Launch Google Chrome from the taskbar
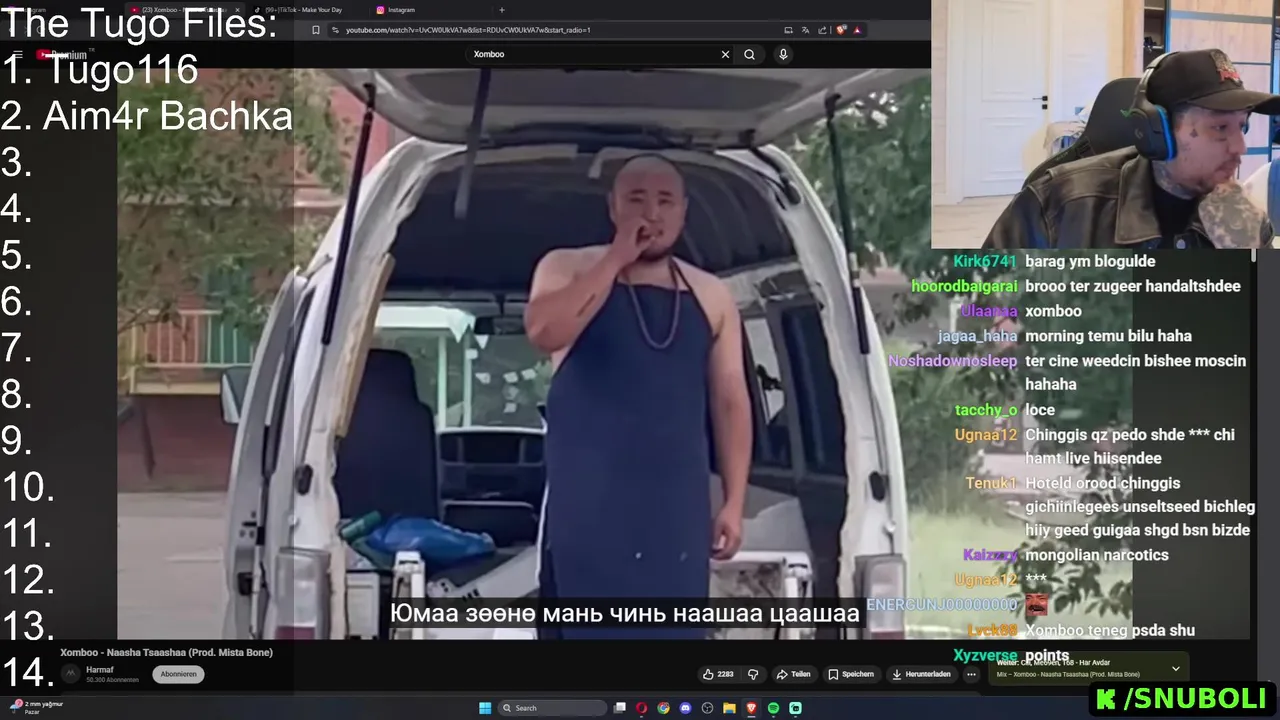Viewport: 1280px width, 720px height. [664, 708]
